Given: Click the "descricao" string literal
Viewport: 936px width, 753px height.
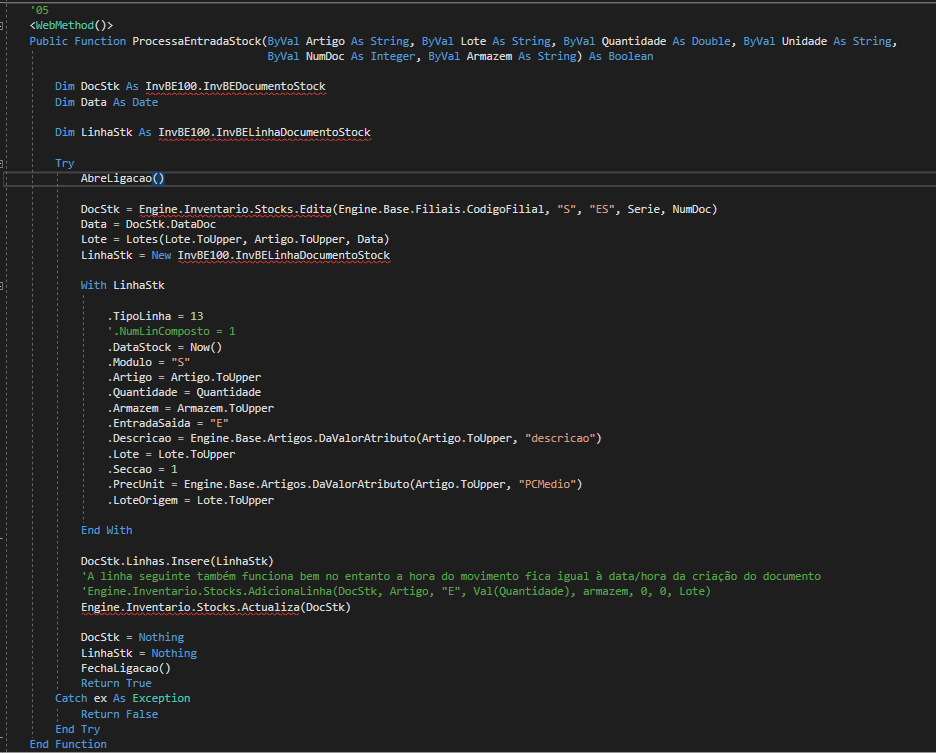Looking at the screenshot, I should tap(563, 439).
